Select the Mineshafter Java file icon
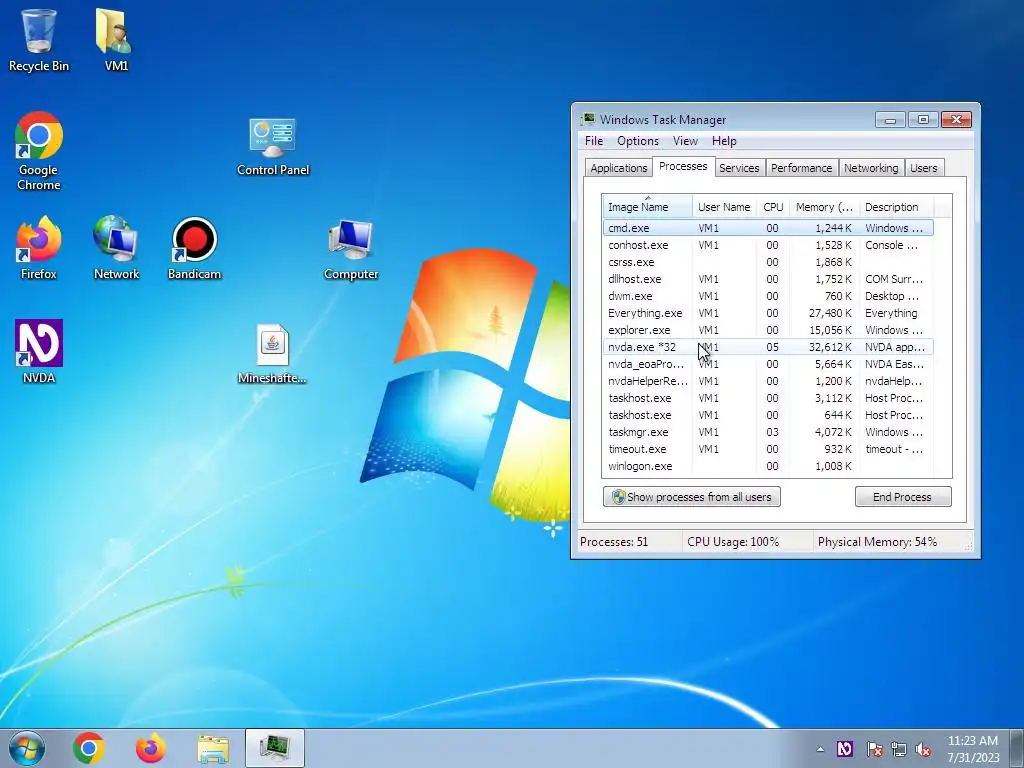The height and width of the screenshot is (768, 1024). [272, 354]
